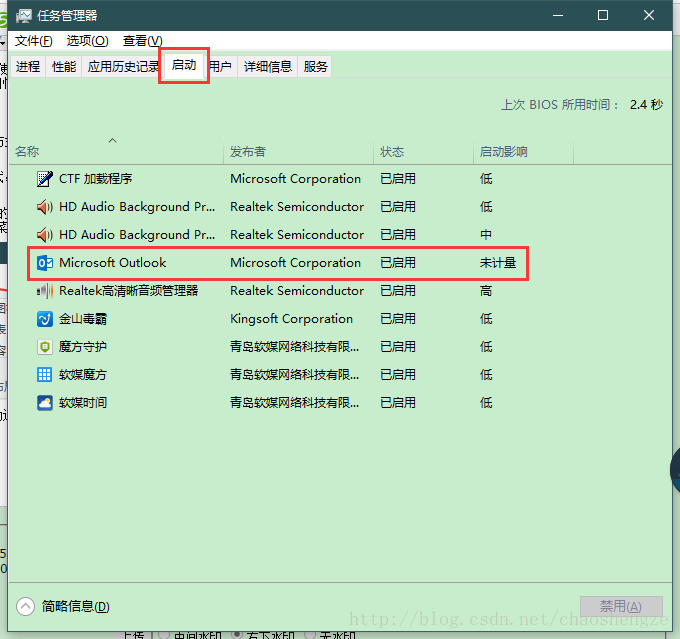Image resolution: width=680 pixels, height=639 pixels.
Task: Click speaker icon of HD Audio row with 低 impact
Action: pos(45,207)
